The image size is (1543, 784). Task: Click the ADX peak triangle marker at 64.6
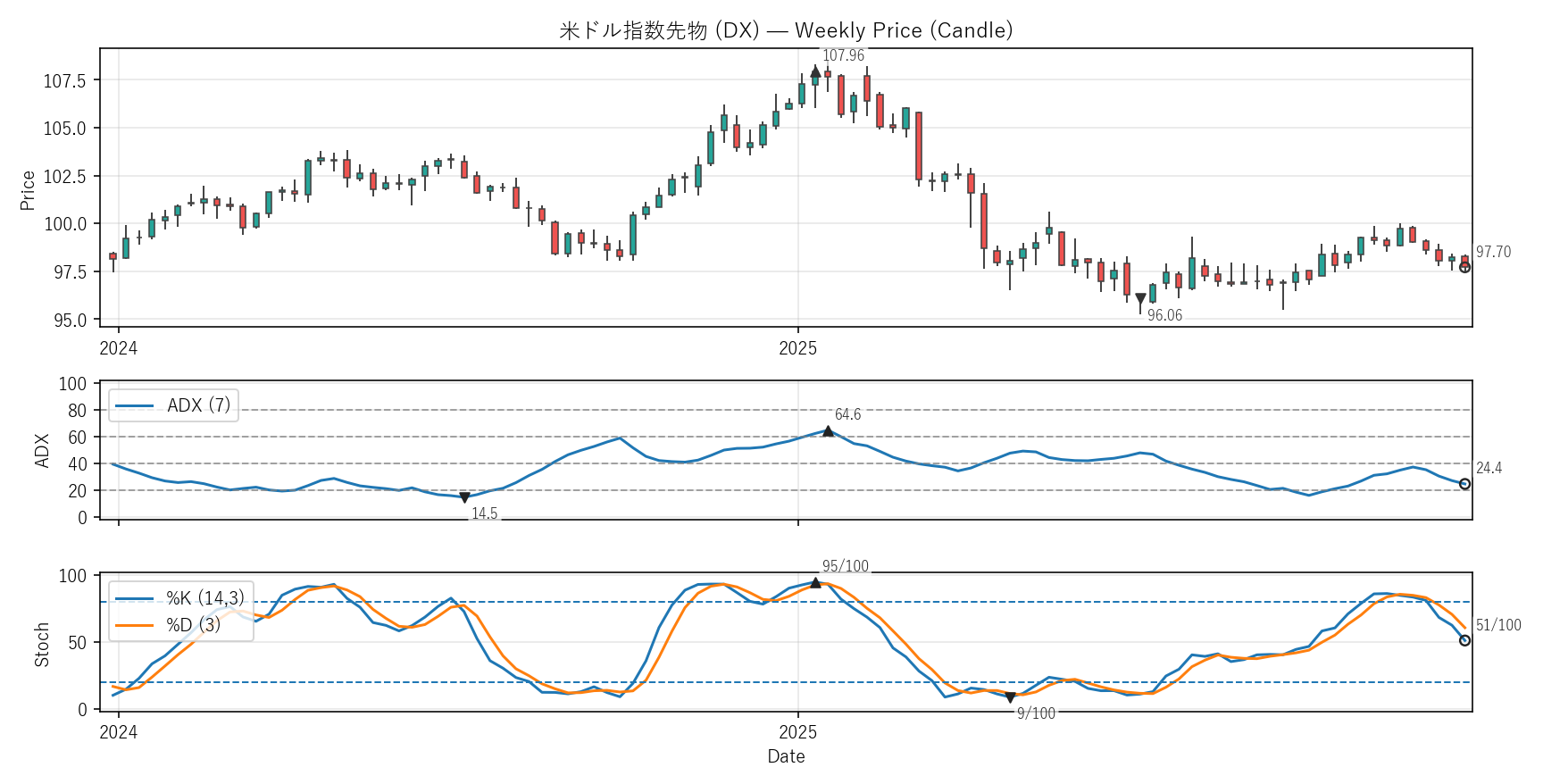tap(828, 431)
